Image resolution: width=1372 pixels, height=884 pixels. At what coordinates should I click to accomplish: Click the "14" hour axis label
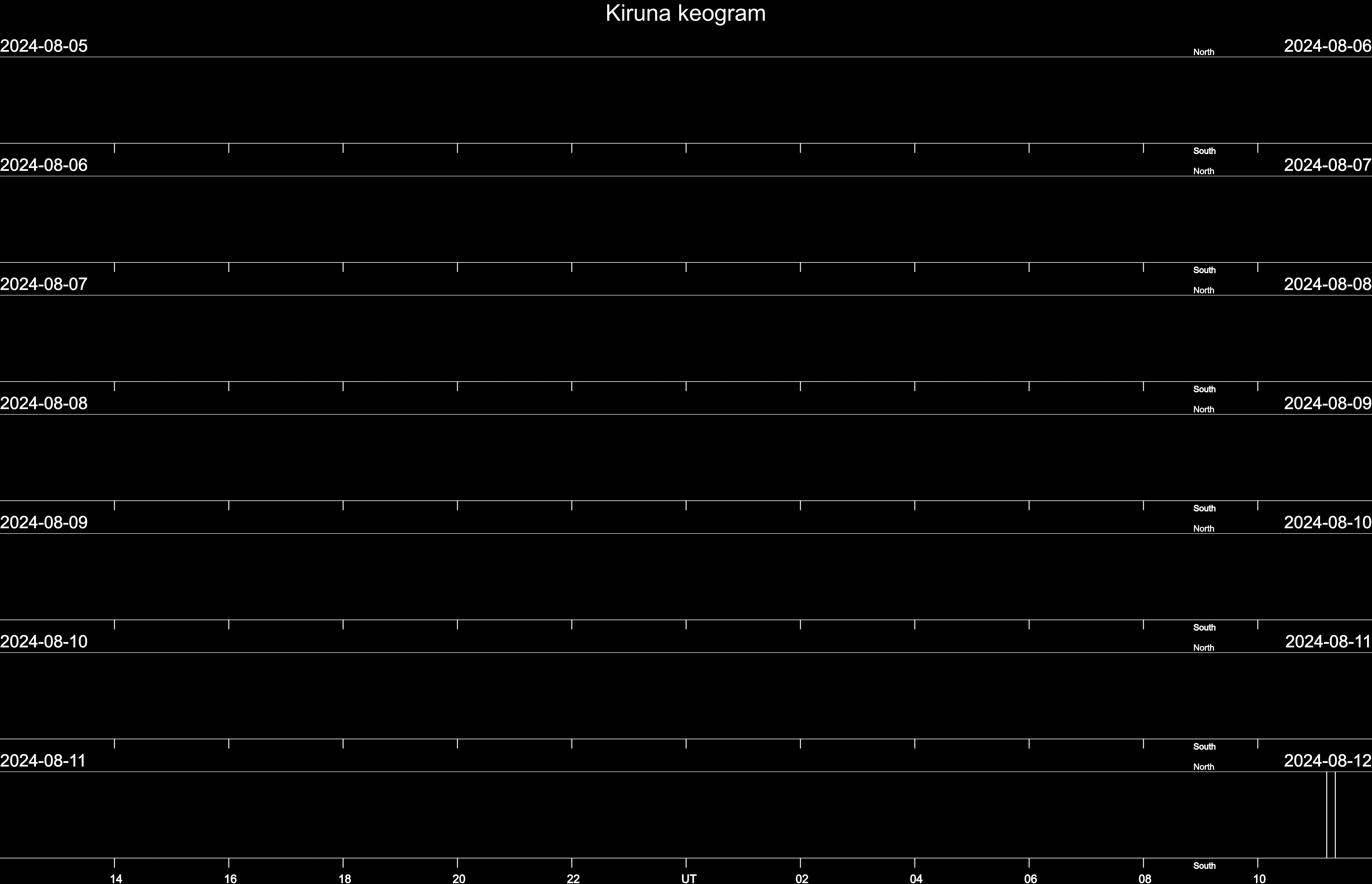pyautogui.click(x=116, y=878)
